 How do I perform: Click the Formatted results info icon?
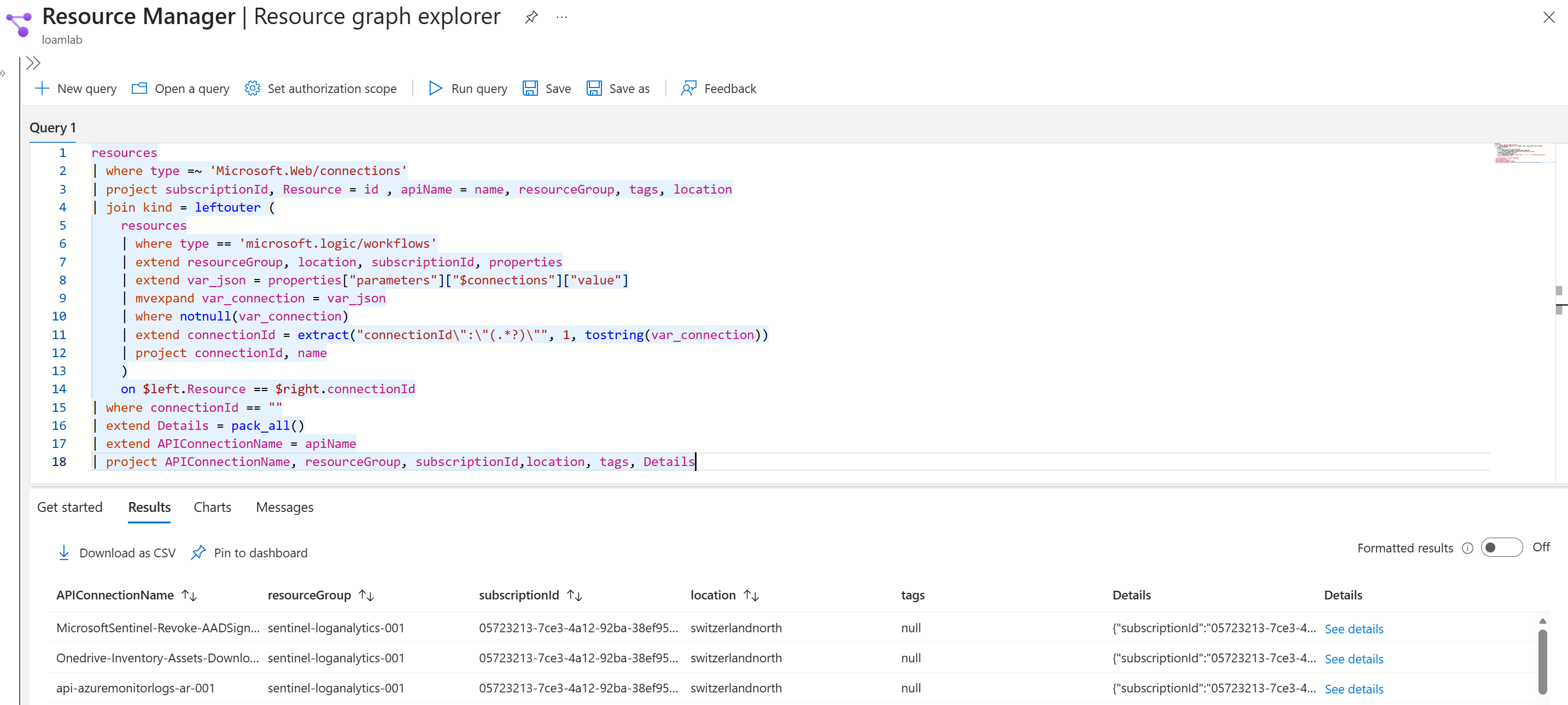pos(1467,549)
